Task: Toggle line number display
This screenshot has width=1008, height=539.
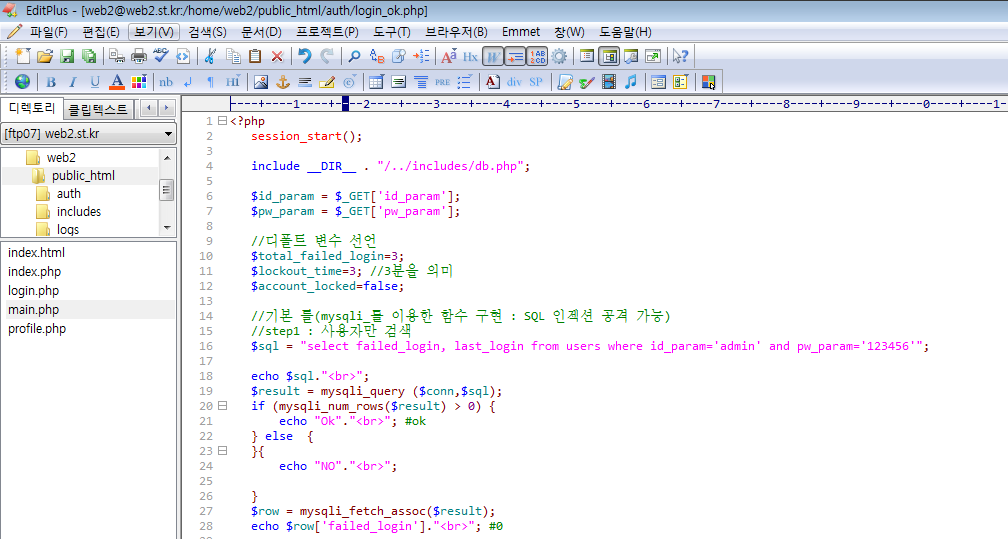Action: 537,57
